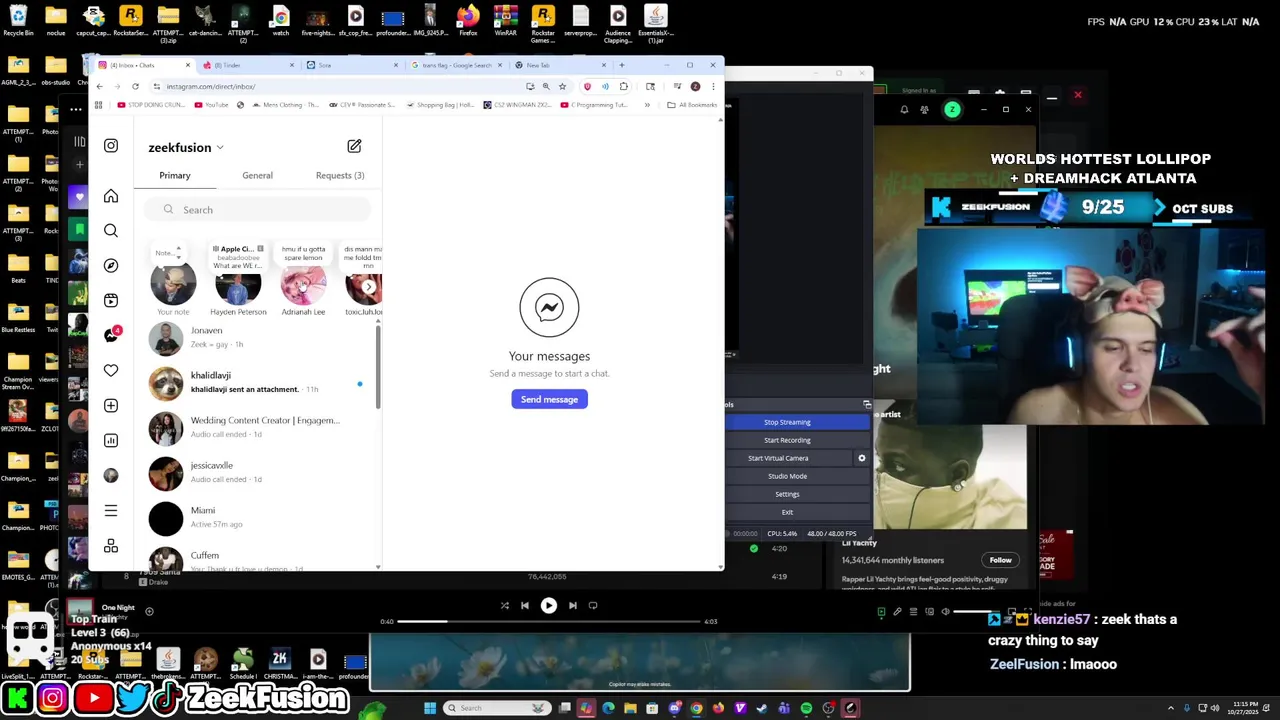Click the Instagram messages Search field
Viewport: 1280px width, 720px height.
(x=258, y=210)
